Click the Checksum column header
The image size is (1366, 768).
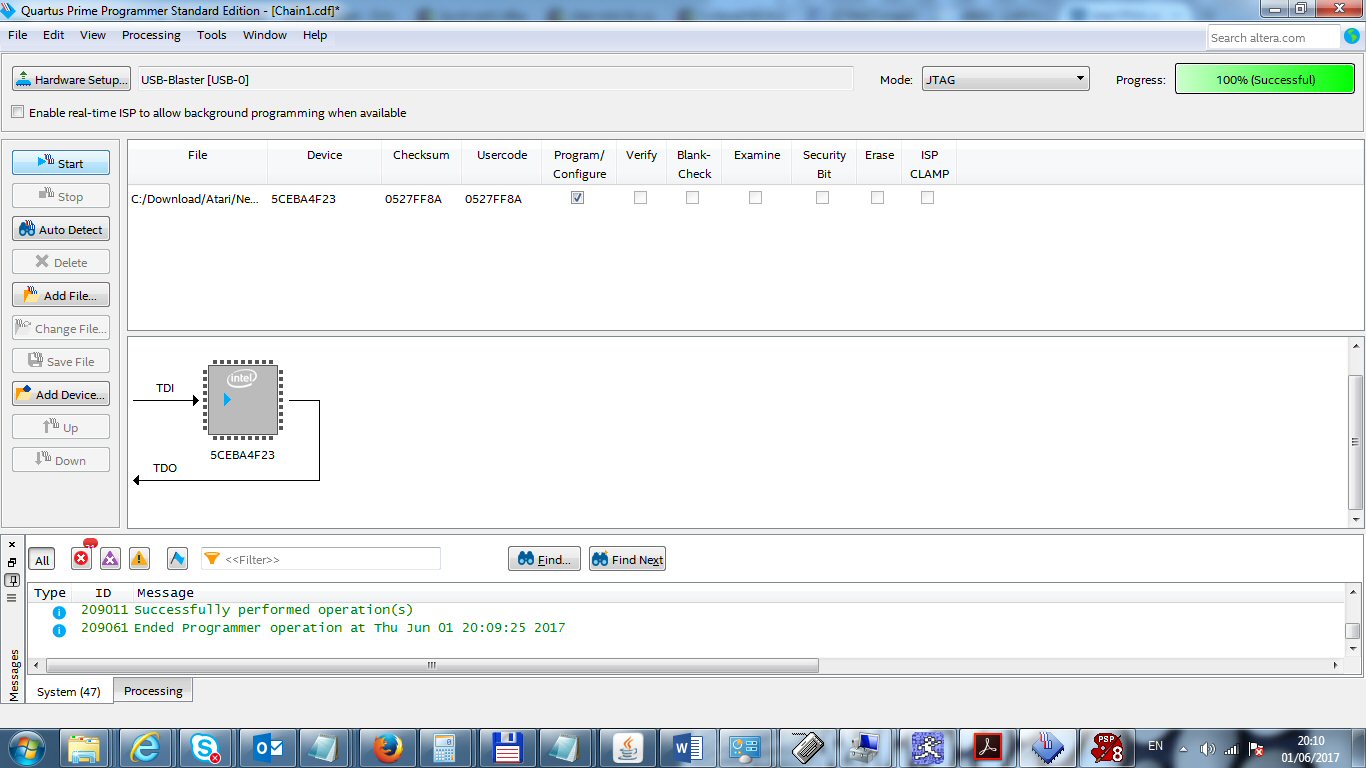tap(421, 155)
